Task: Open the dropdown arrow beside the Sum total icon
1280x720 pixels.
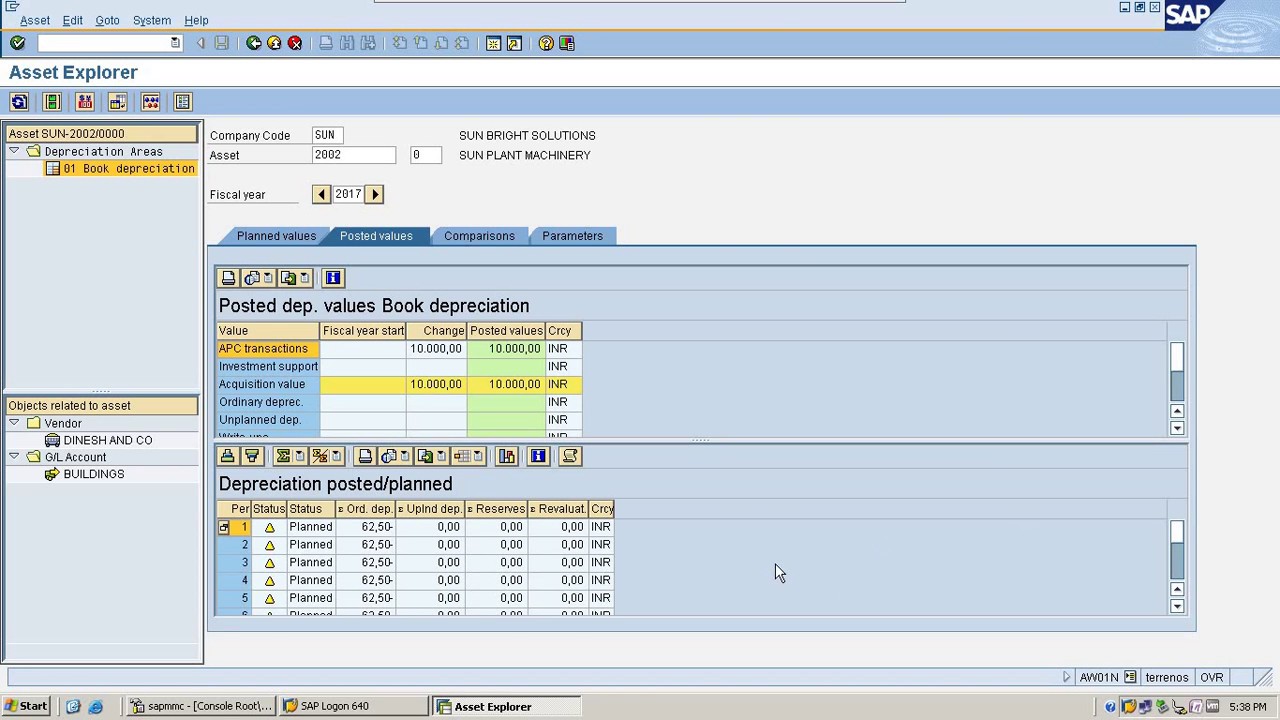Action: [299, 456]
